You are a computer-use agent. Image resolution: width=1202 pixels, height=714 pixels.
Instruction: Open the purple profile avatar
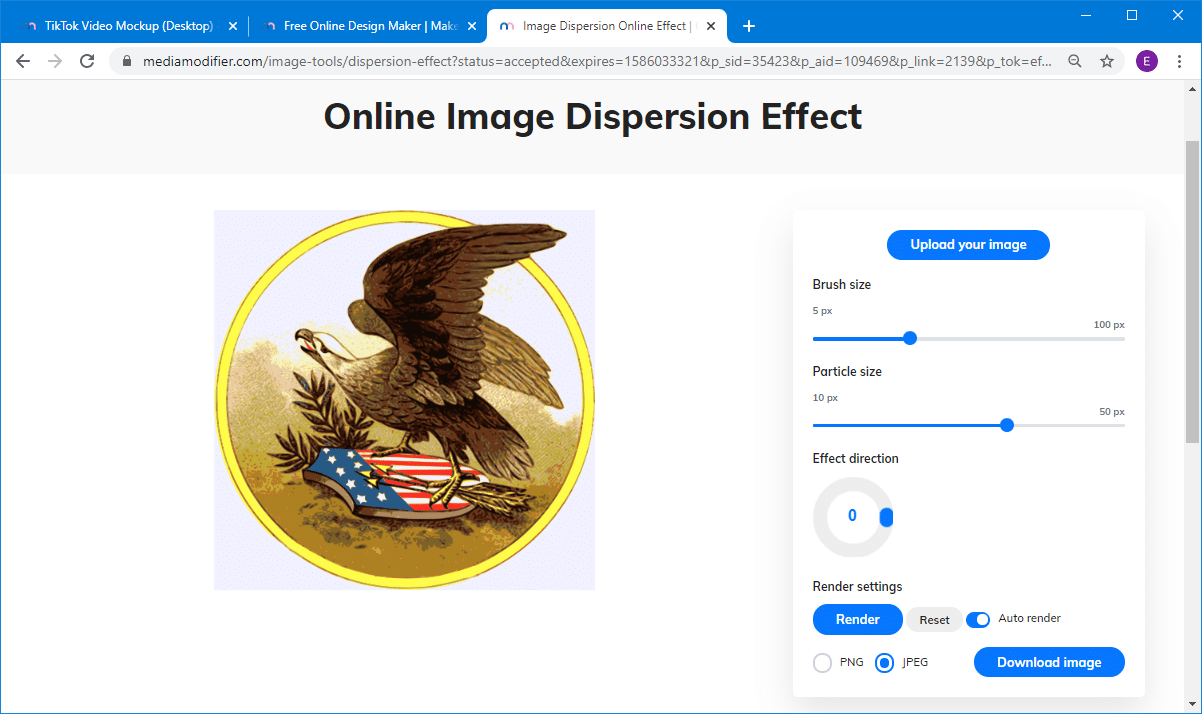[x=1146, y=61]
